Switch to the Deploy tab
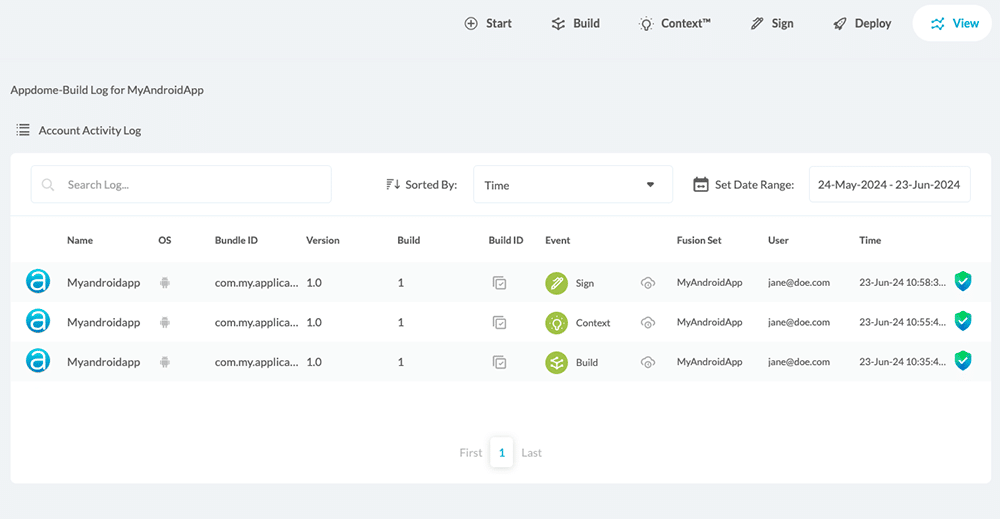Screen dimensions: 1000x519 [862, 23]
